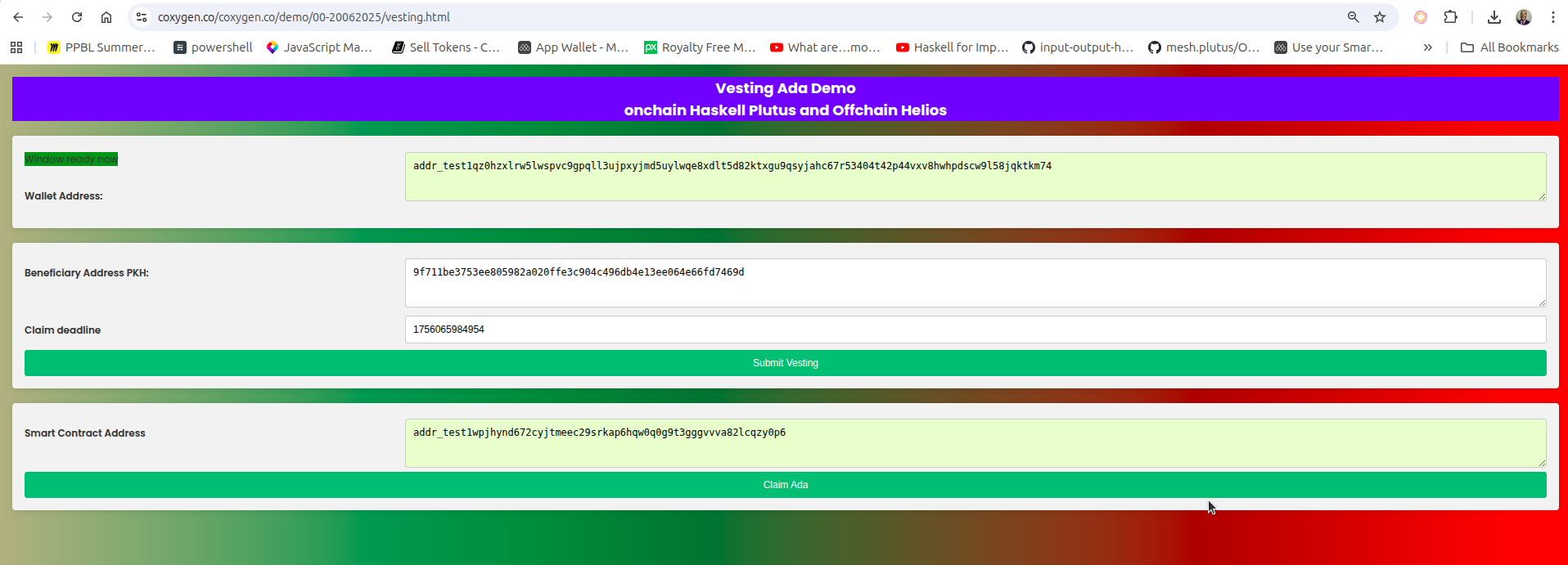Open the apps grid icon in bookmarks bar
1568x565 pixels.
click(x=16, y=47)
